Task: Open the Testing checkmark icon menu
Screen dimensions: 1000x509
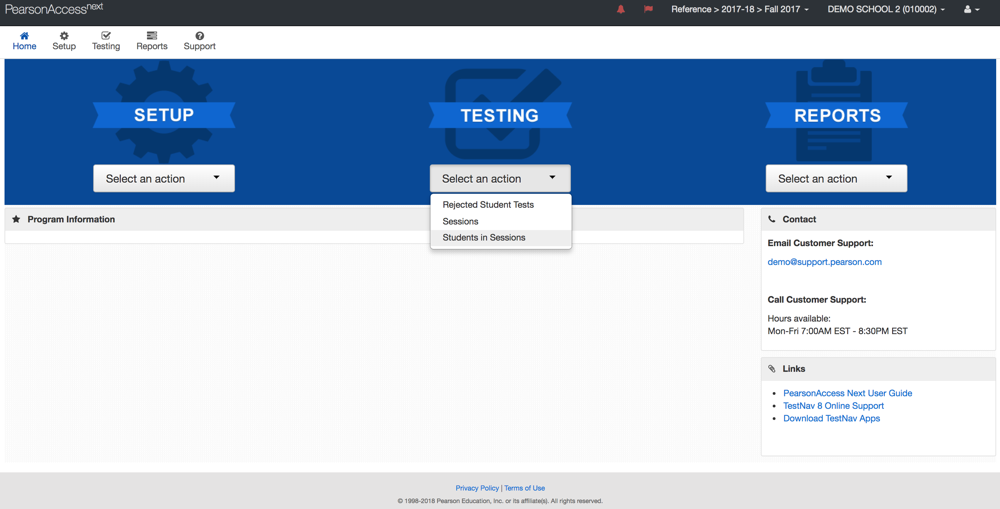Action: (106, 36)
